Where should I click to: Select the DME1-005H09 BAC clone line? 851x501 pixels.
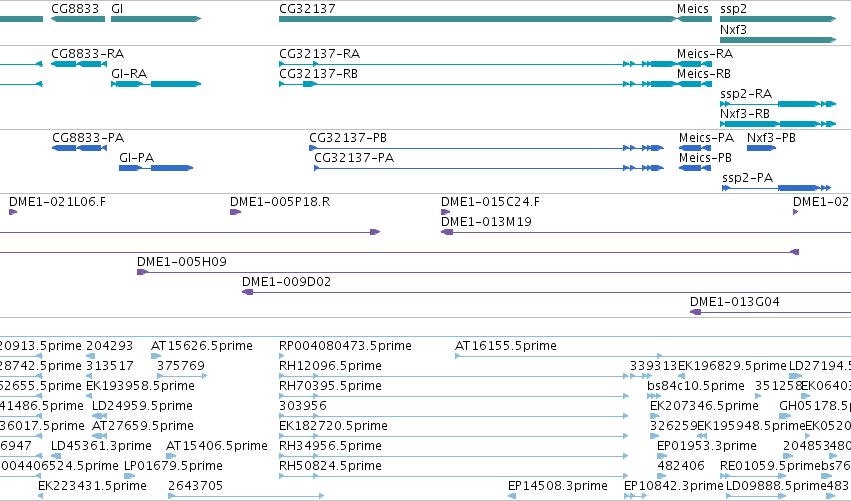[x=494, y=272]
